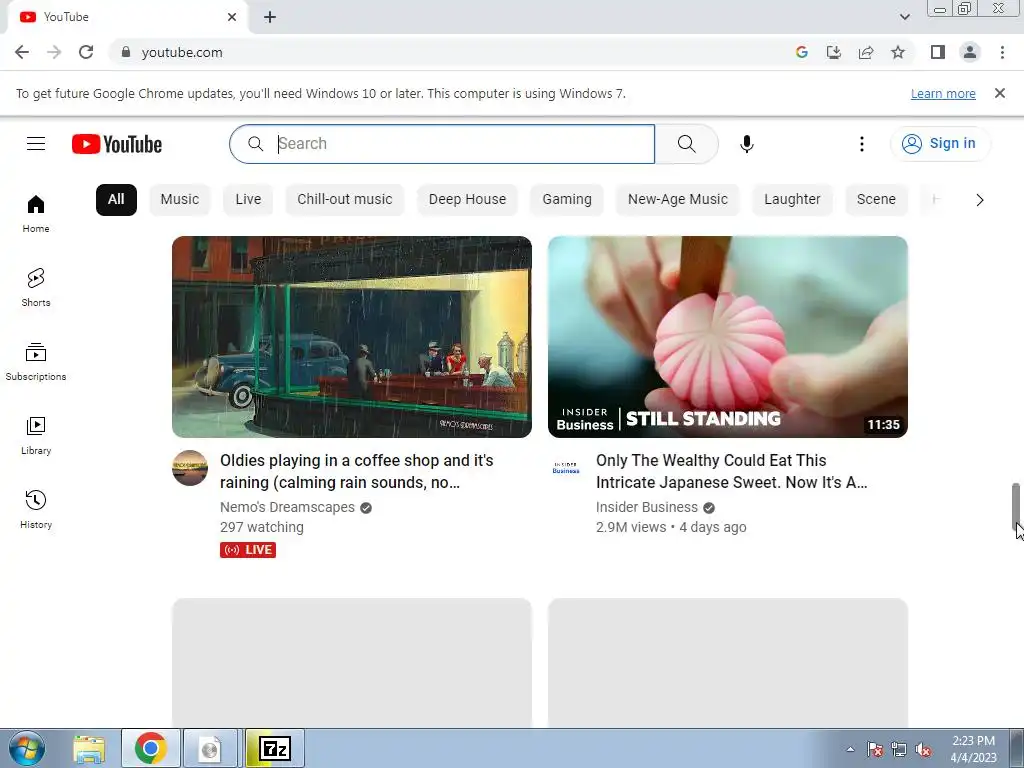The width and height of the screenshot is (1024, 768).
Task: Select the Music filter chip
Action: (180, 199)
